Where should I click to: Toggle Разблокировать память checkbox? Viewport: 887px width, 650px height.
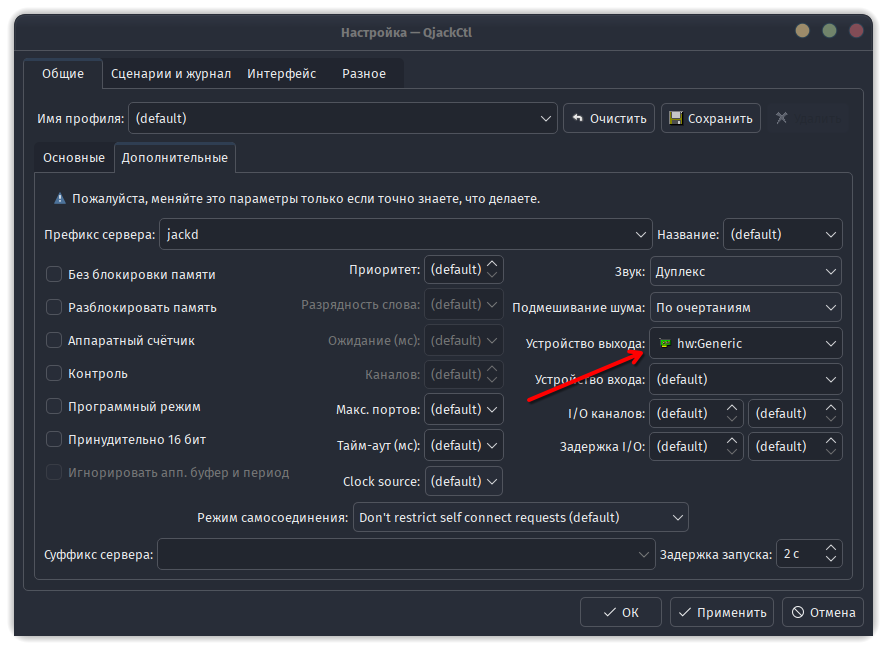(x=54, y=307)
